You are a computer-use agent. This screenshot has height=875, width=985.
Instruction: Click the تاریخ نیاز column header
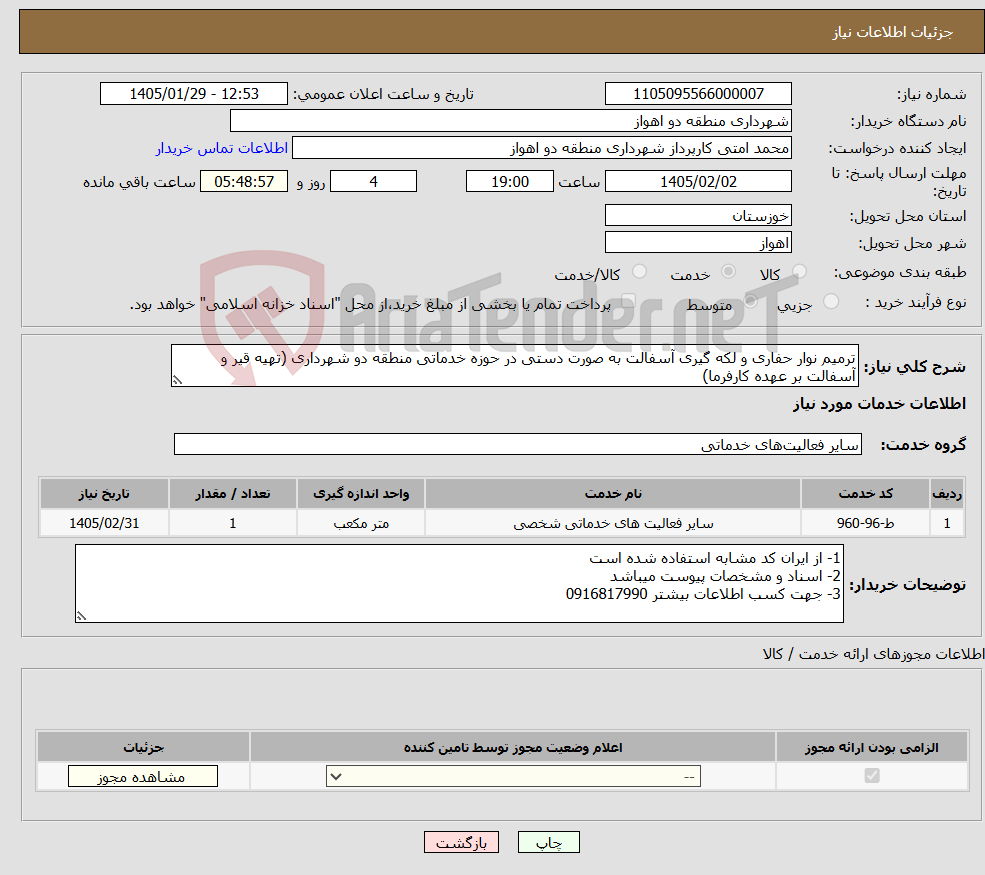104,494
